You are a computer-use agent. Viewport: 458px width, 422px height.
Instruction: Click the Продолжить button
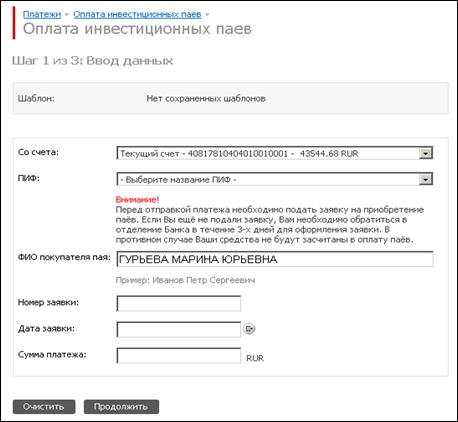pos(121,407)
